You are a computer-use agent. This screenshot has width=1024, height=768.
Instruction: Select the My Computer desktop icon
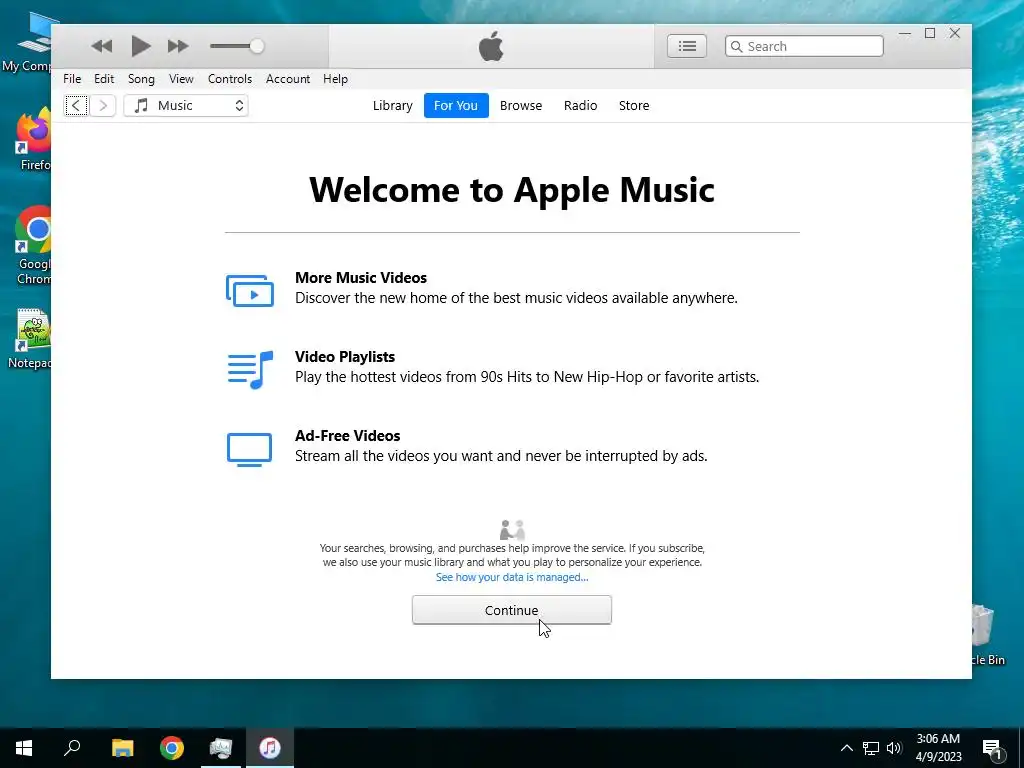pos(29,42)
